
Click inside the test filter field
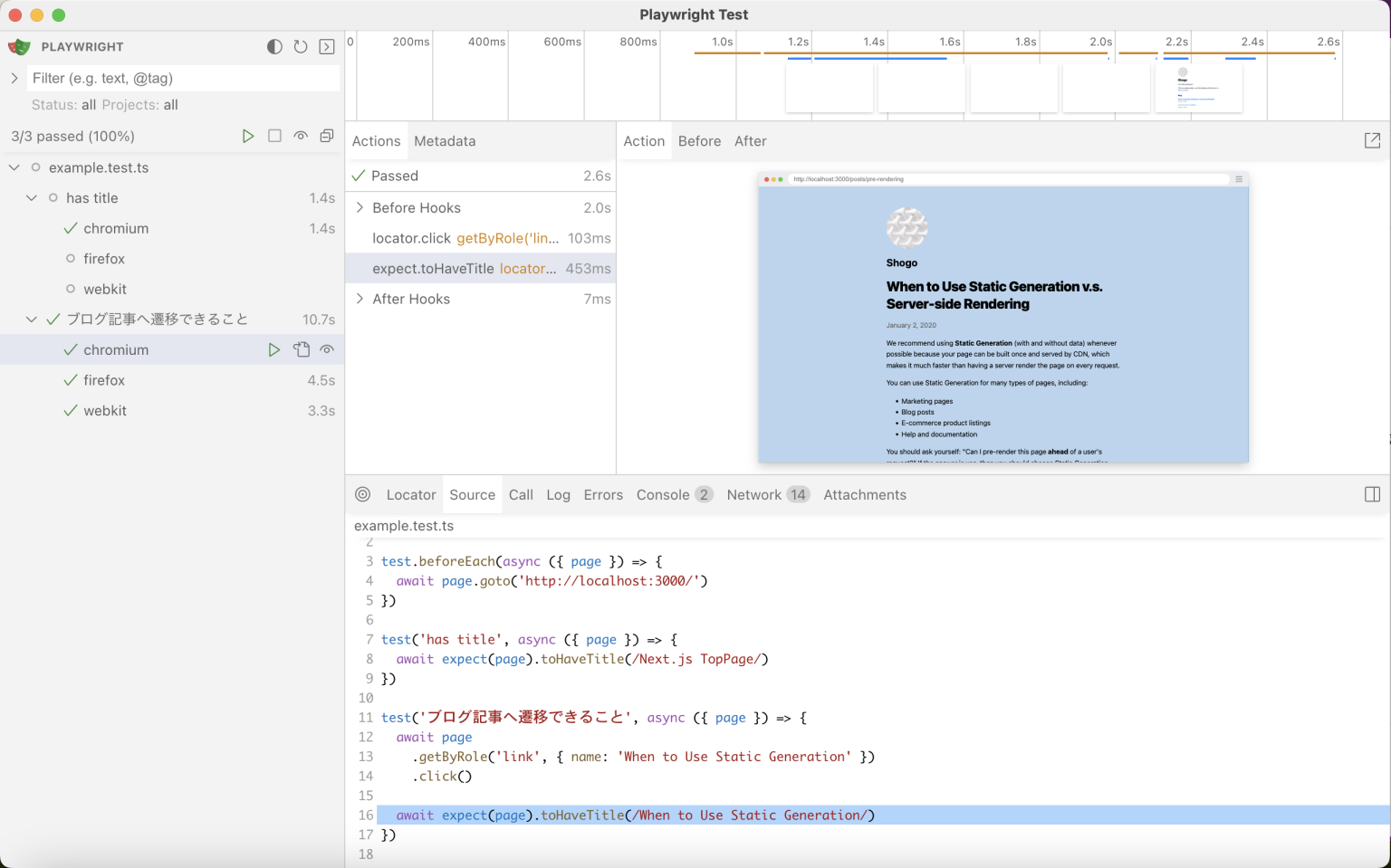181,79
